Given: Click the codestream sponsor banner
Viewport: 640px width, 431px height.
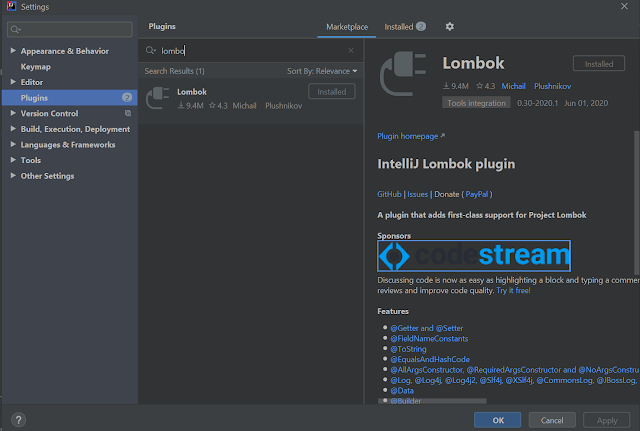Looking at the screenshot, I should 474,256.
